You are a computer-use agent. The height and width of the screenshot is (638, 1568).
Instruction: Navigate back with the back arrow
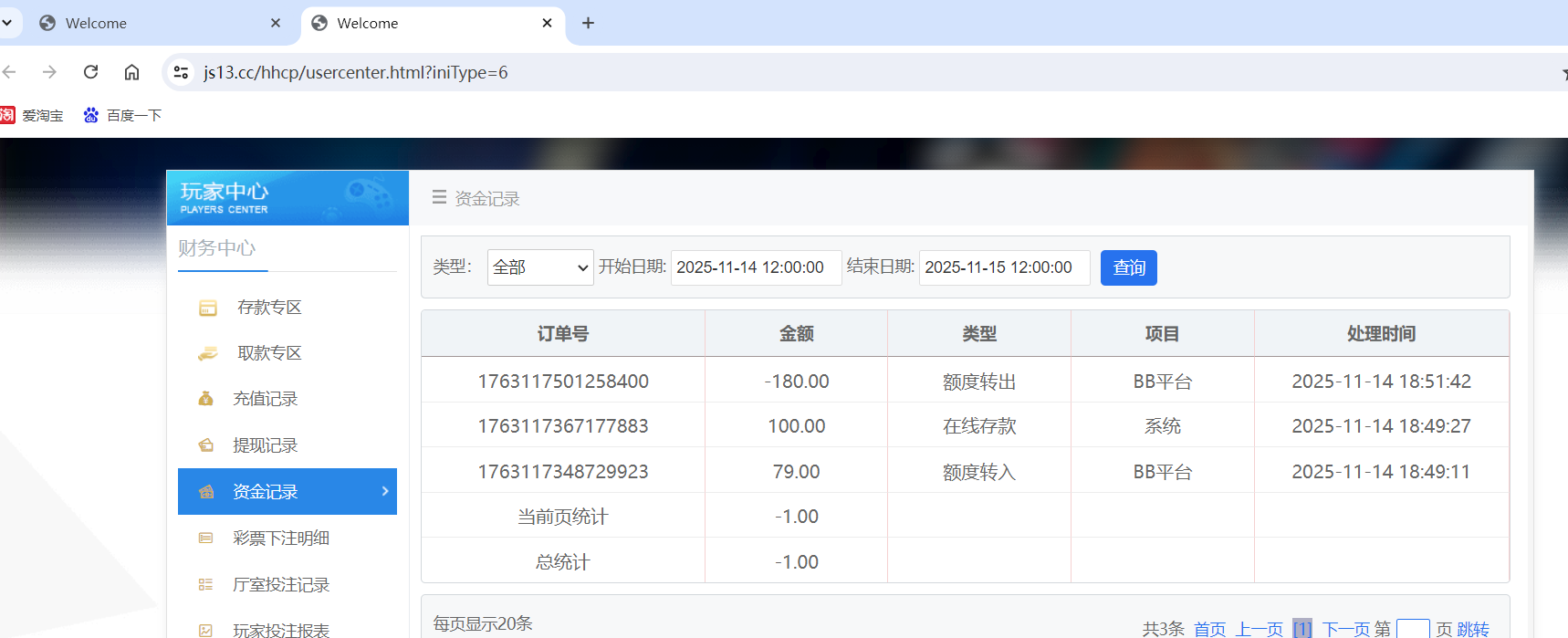(x=9, y=72)
